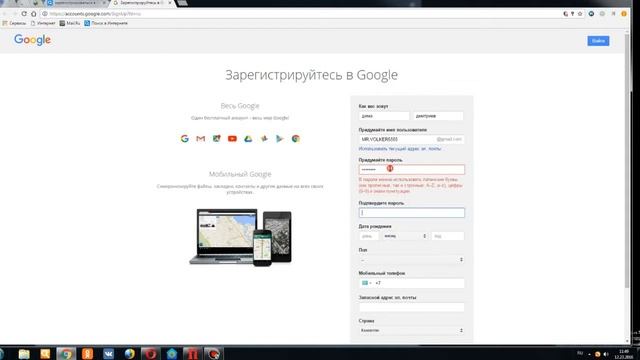640x360 pixels.
Task: Click the birth year field
Action: [448, 236]
